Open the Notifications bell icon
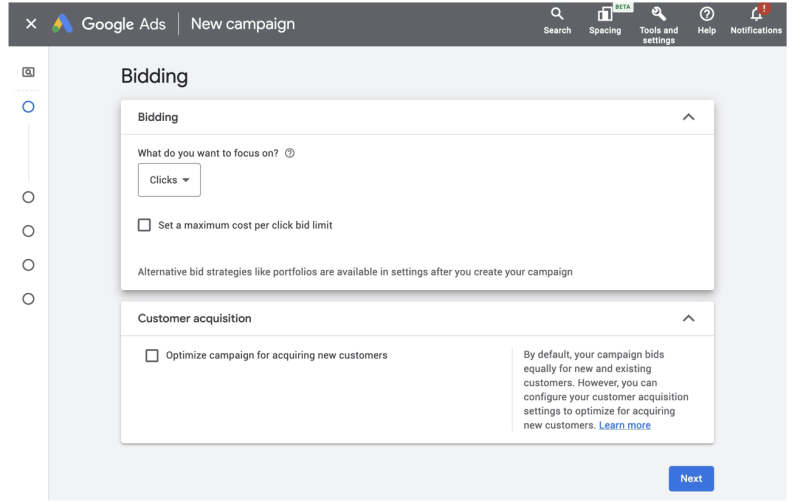The image size is (800, 501). point(755,14)
